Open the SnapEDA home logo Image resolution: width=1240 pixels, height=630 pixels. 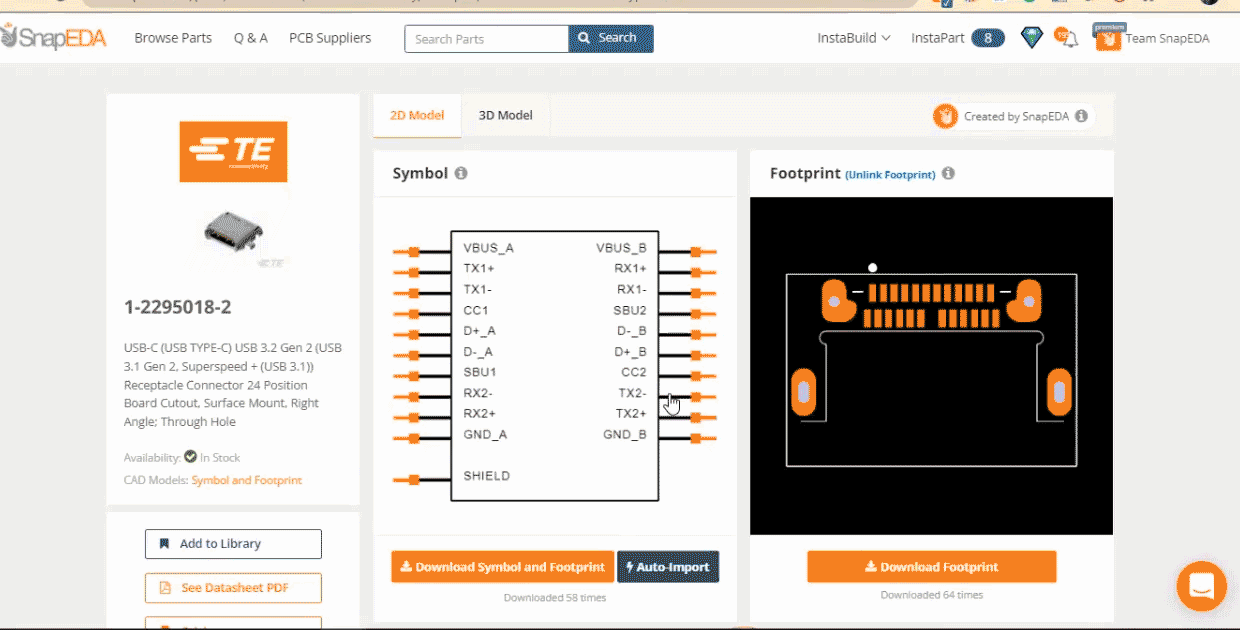tap(54, 38)
